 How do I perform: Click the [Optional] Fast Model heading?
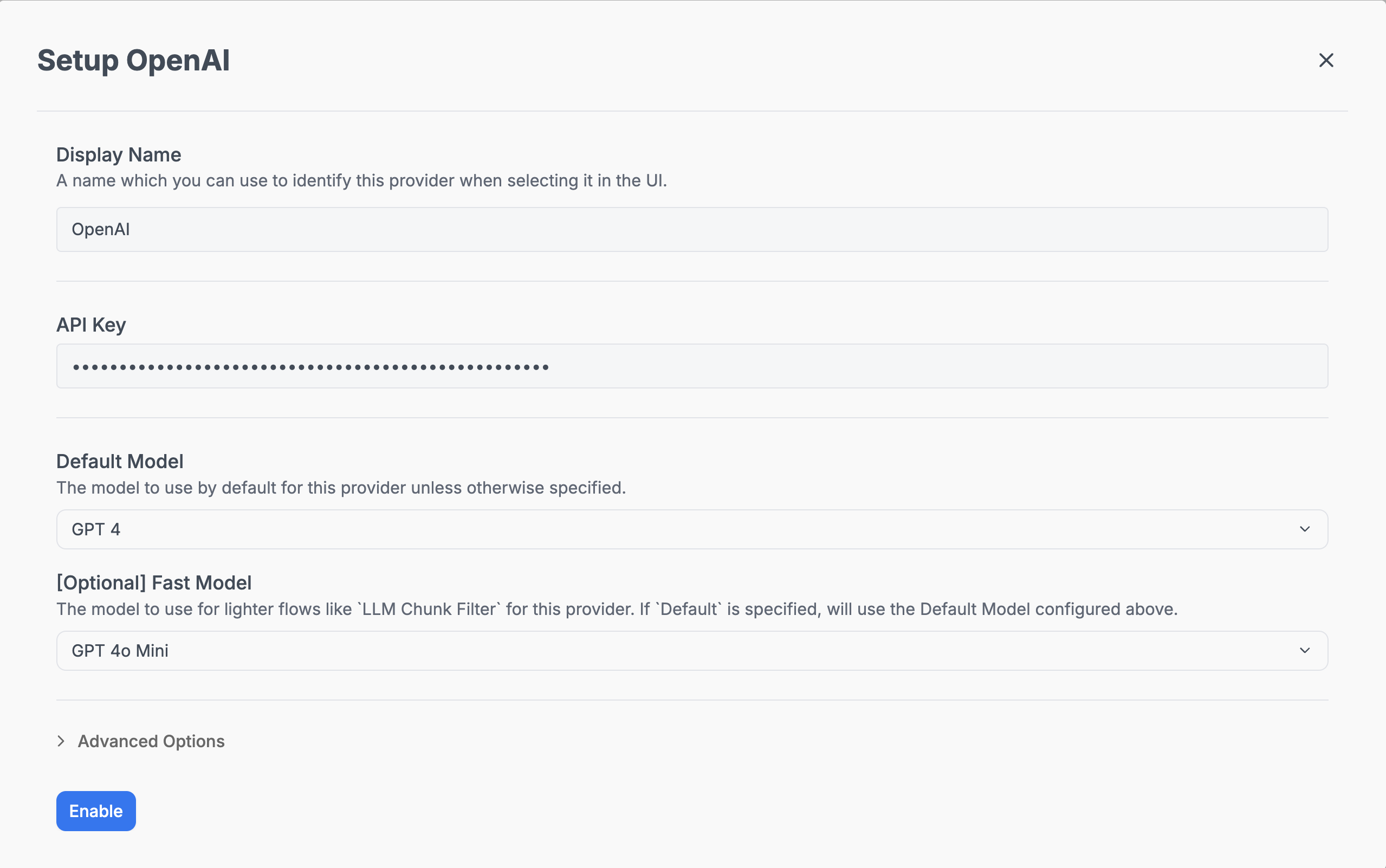pyautogui.click(x=154, y=582)
